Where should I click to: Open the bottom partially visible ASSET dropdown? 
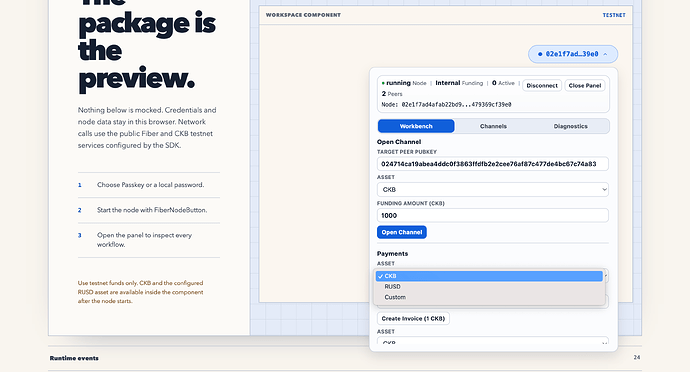(492, 341)
